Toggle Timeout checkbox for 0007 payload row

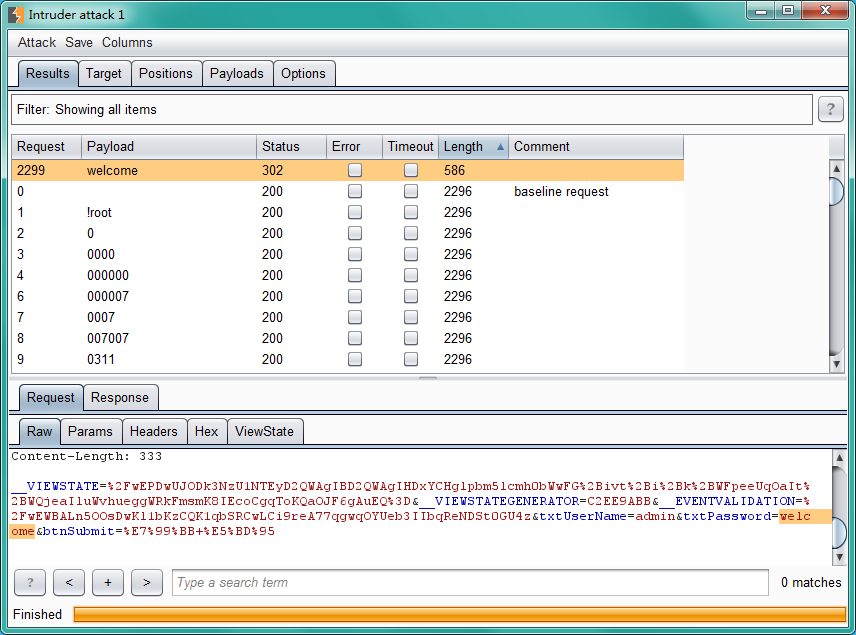411,317
